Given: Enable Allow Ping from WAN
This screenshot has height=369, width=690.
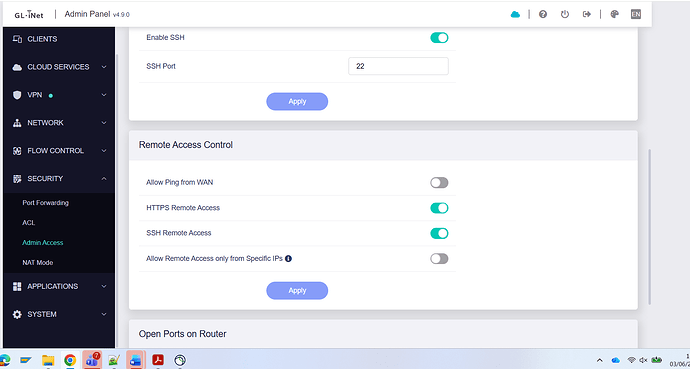Looking at the screenshot, I should click(439, 183).
